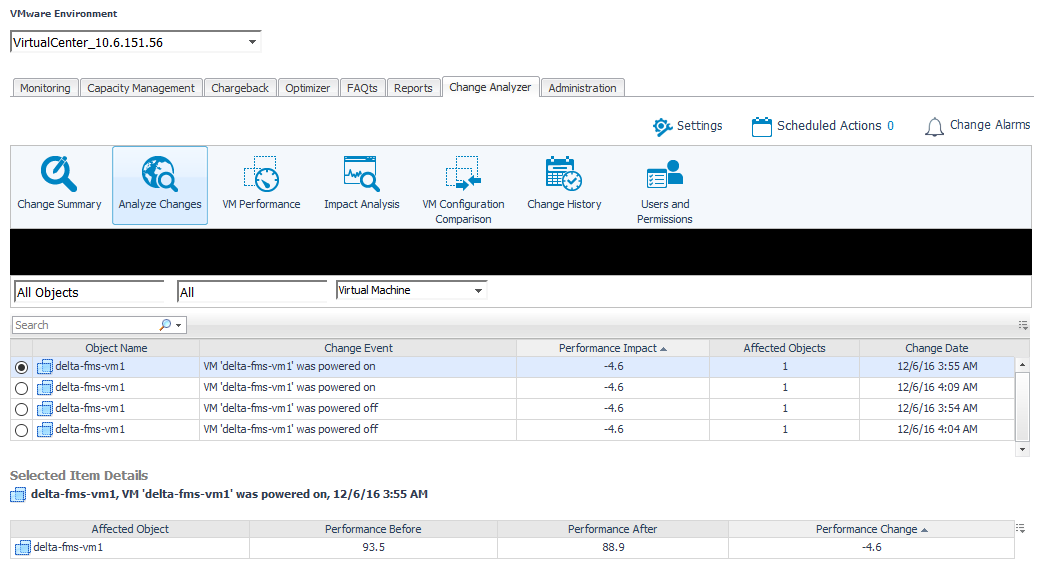
Task: Click the table scrollbar up arrow
Action: coord(1022,365)
